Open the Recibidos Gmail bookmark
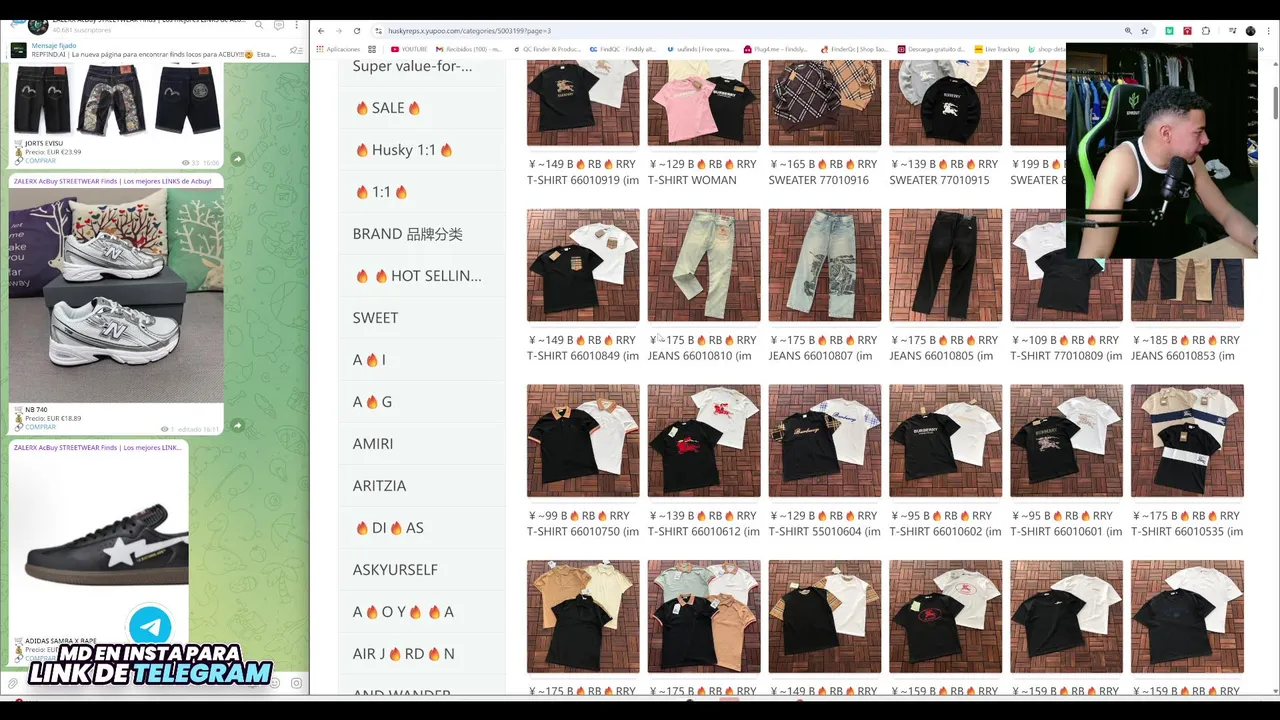Screen dimensions: 1280x720 469,49
